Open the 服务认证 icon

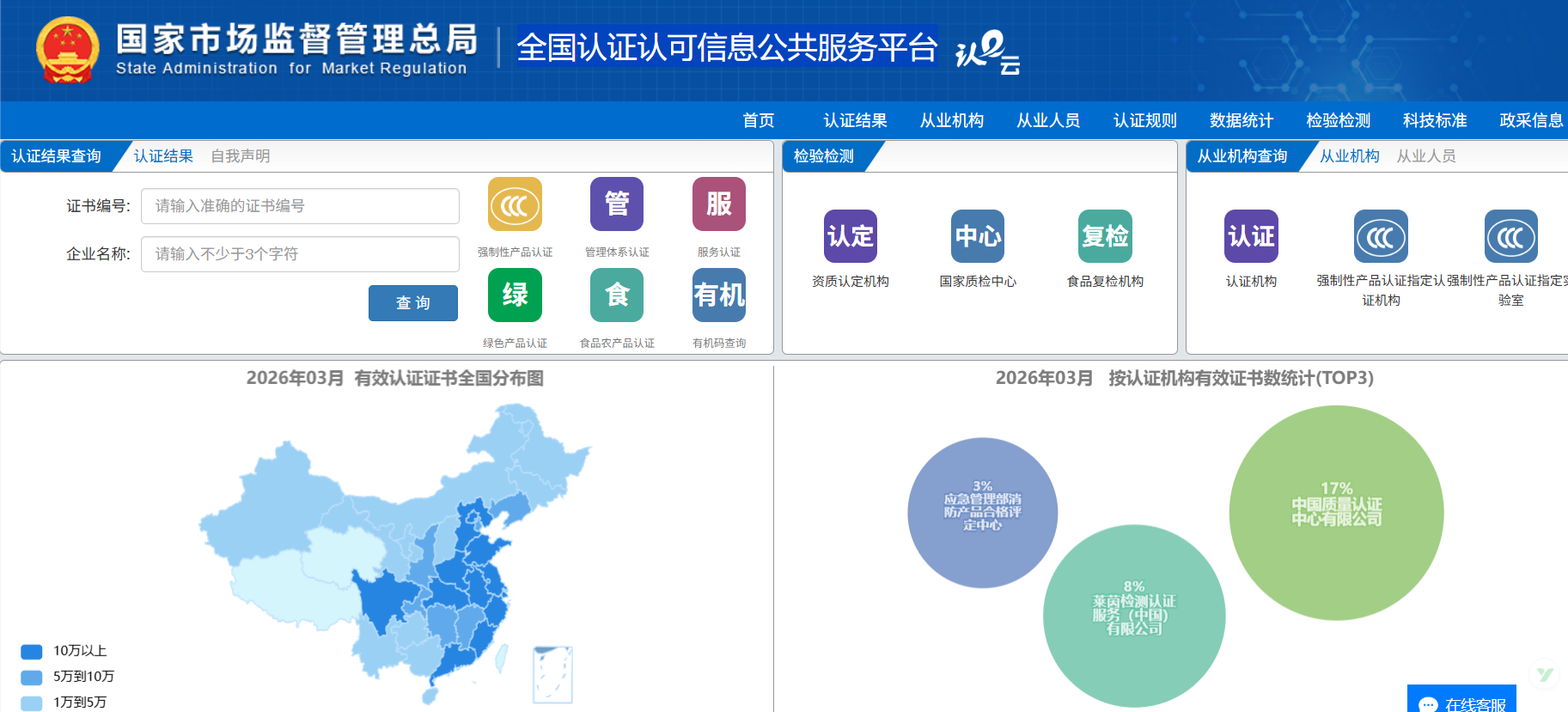[719, 204]
